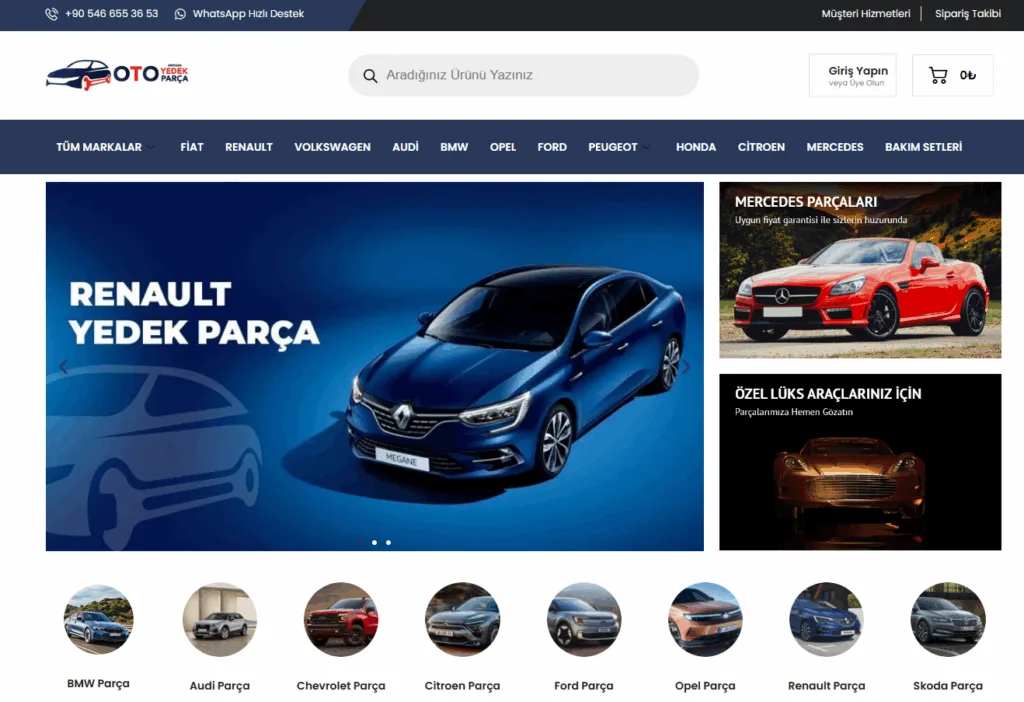This screenshot has width=1024, height=702.
Task: Open the Mercedes menu item
Action: point(835,147)
